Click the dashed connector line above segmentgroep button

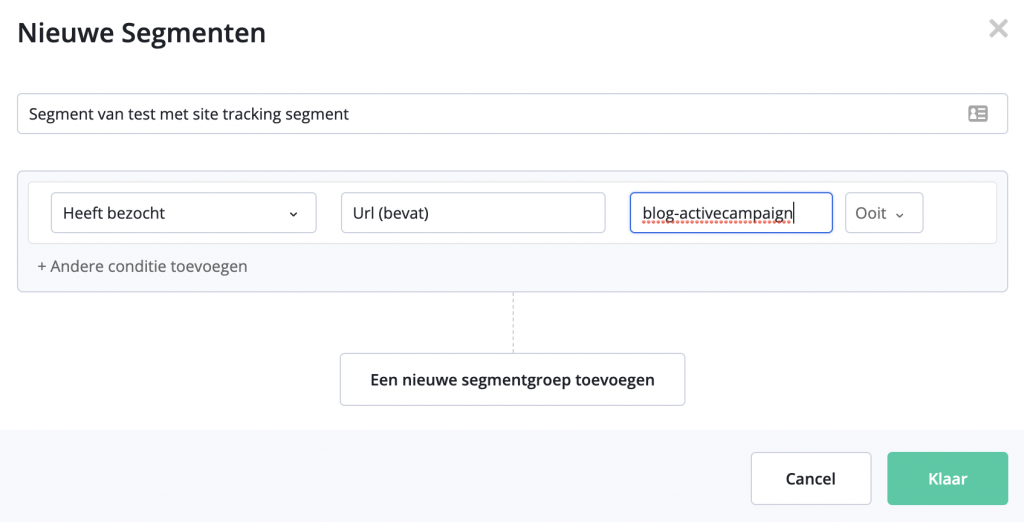point(513,322)
